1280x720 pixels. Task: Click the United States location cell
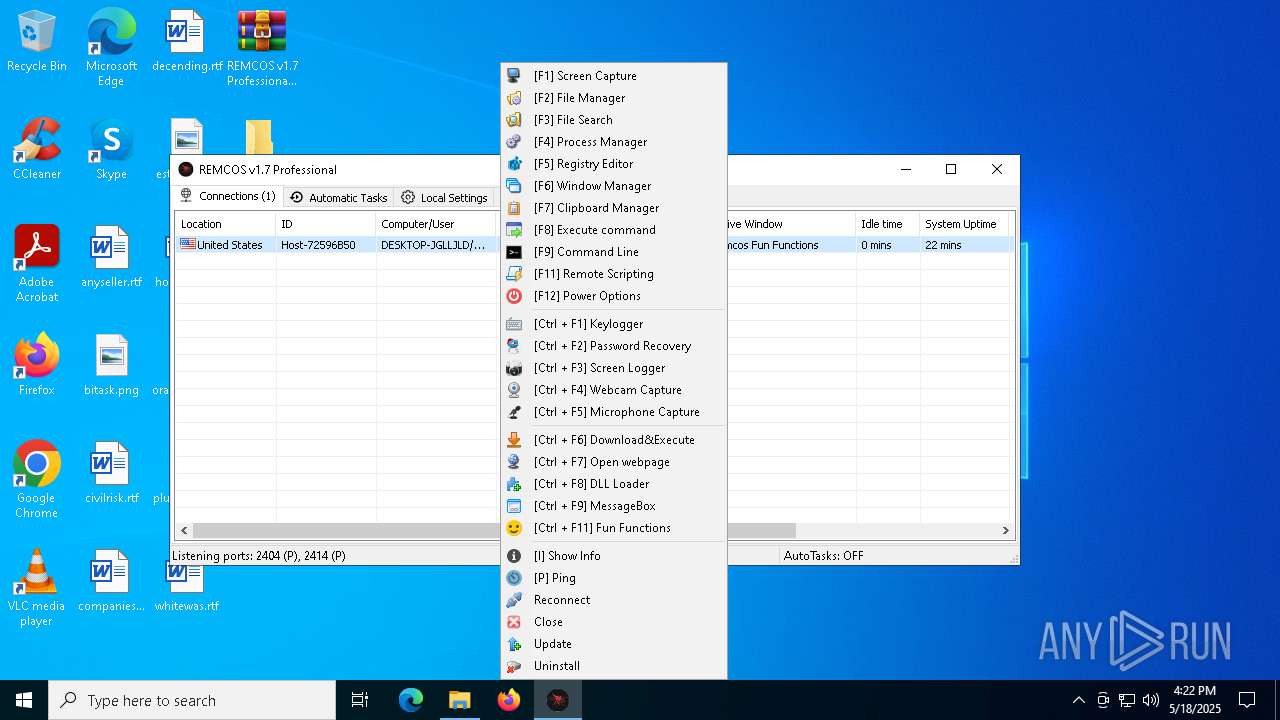coord(221,245)
